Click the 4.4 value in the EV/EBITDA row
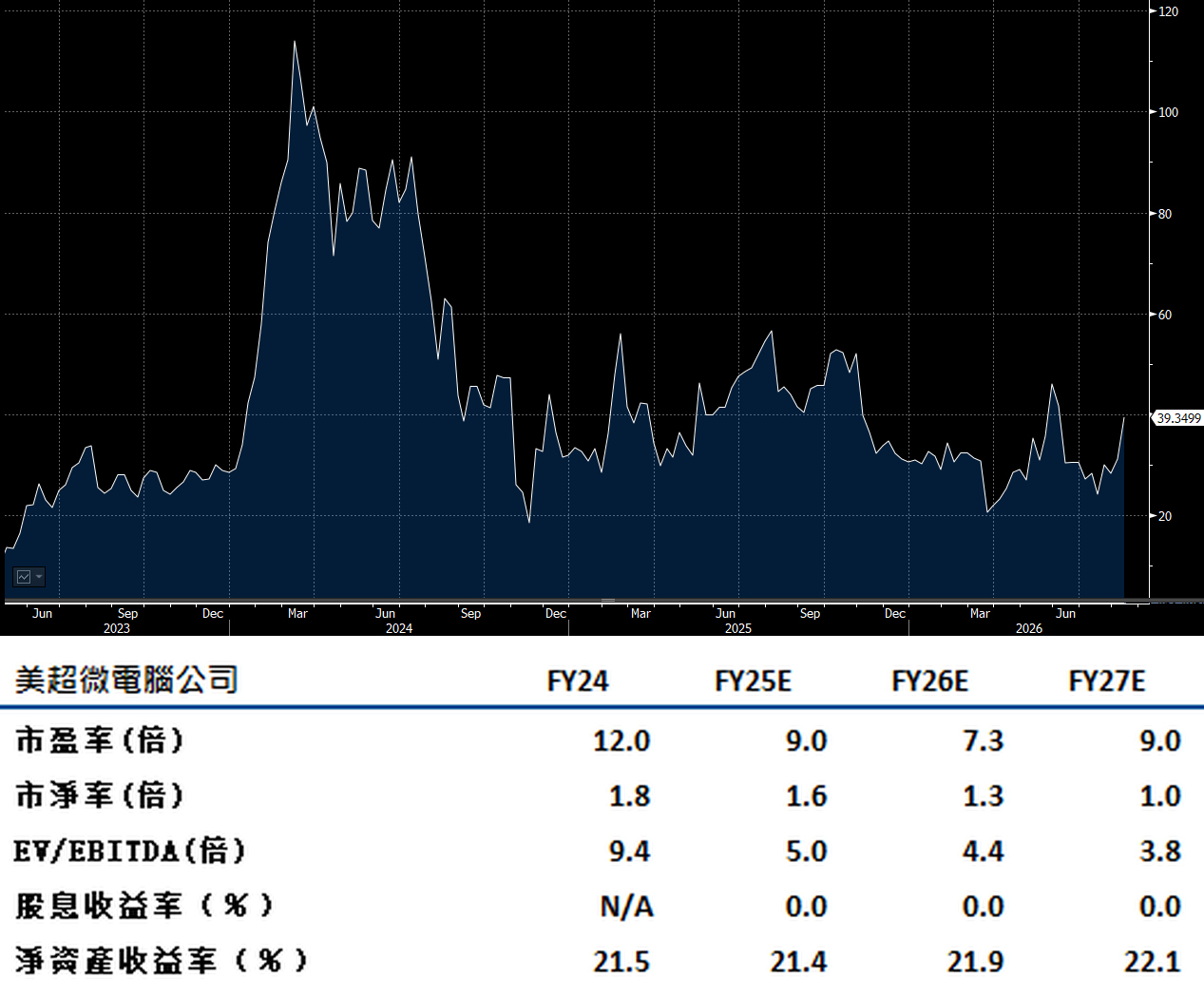The height and width of the screenshot is (997, 1204). click(984, 851)
